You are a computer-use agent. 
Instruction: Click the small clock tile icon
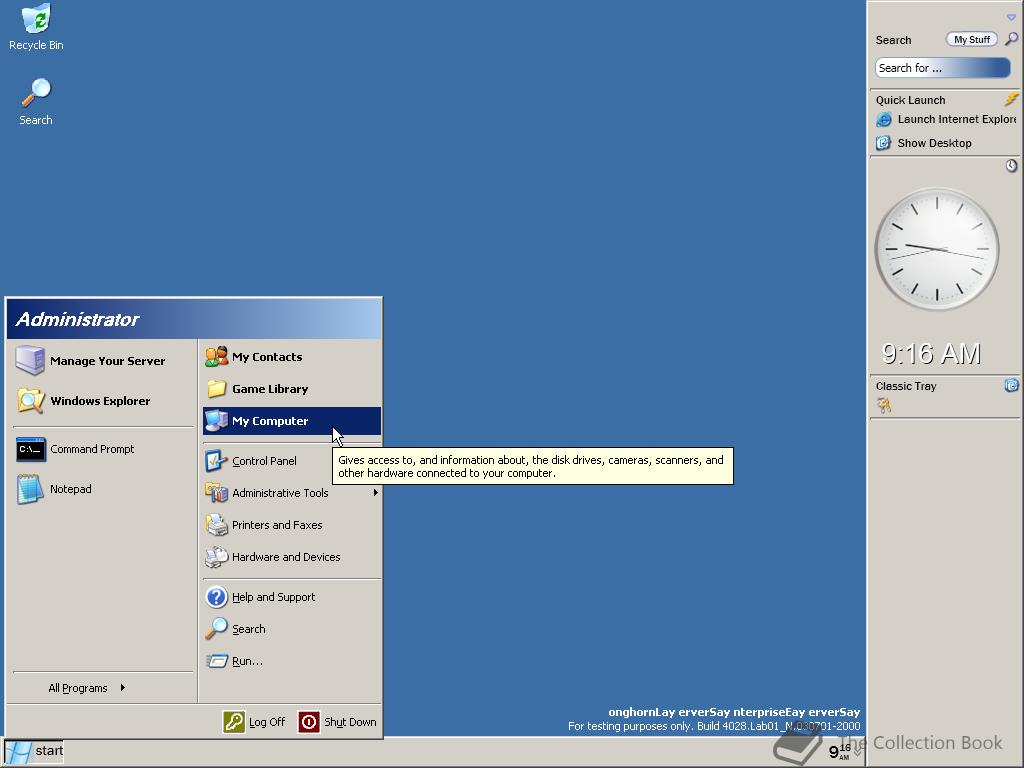tap(1011, 166)
